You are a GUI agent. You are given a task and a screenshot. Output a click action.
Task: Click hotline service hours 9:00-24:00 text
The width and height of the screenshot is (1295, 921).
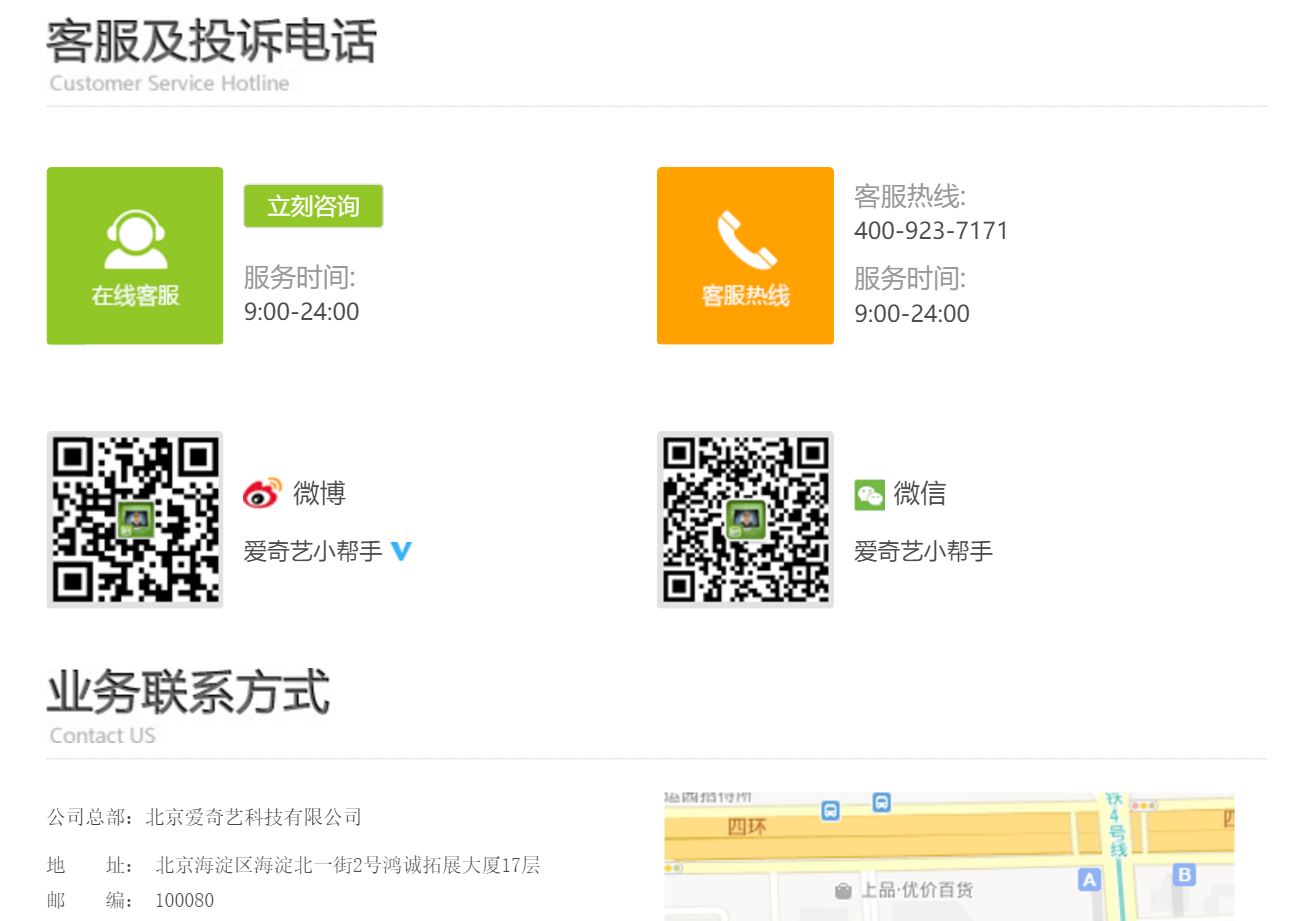pos(912,314)
